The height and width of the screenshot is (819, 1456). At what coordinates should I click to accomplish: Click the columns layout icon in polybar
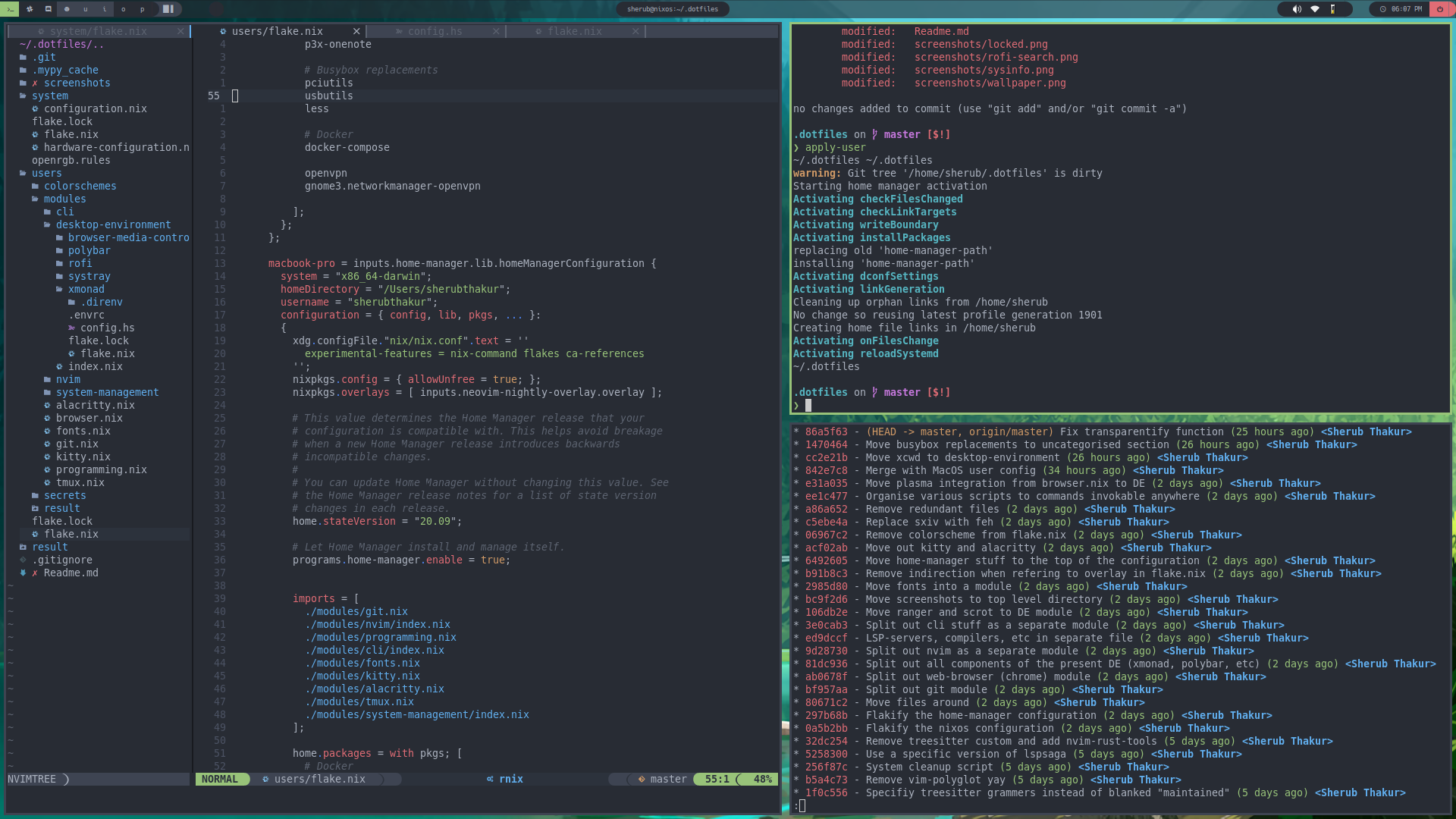(x=168, y=9)
